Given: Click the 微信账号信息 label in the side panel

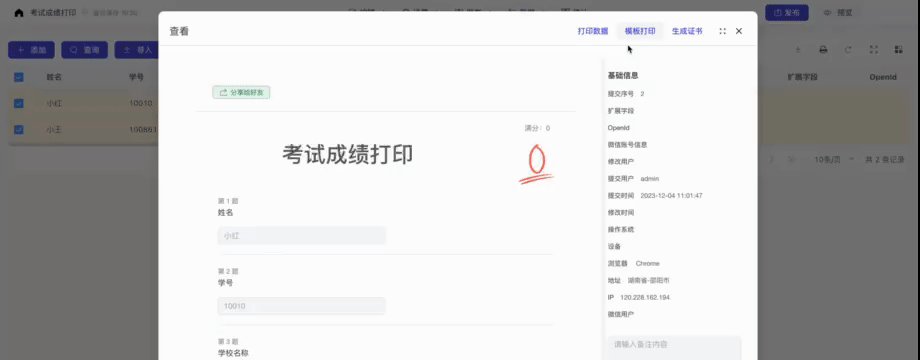Looking at the screenshot, I should [x=627, y=144].
